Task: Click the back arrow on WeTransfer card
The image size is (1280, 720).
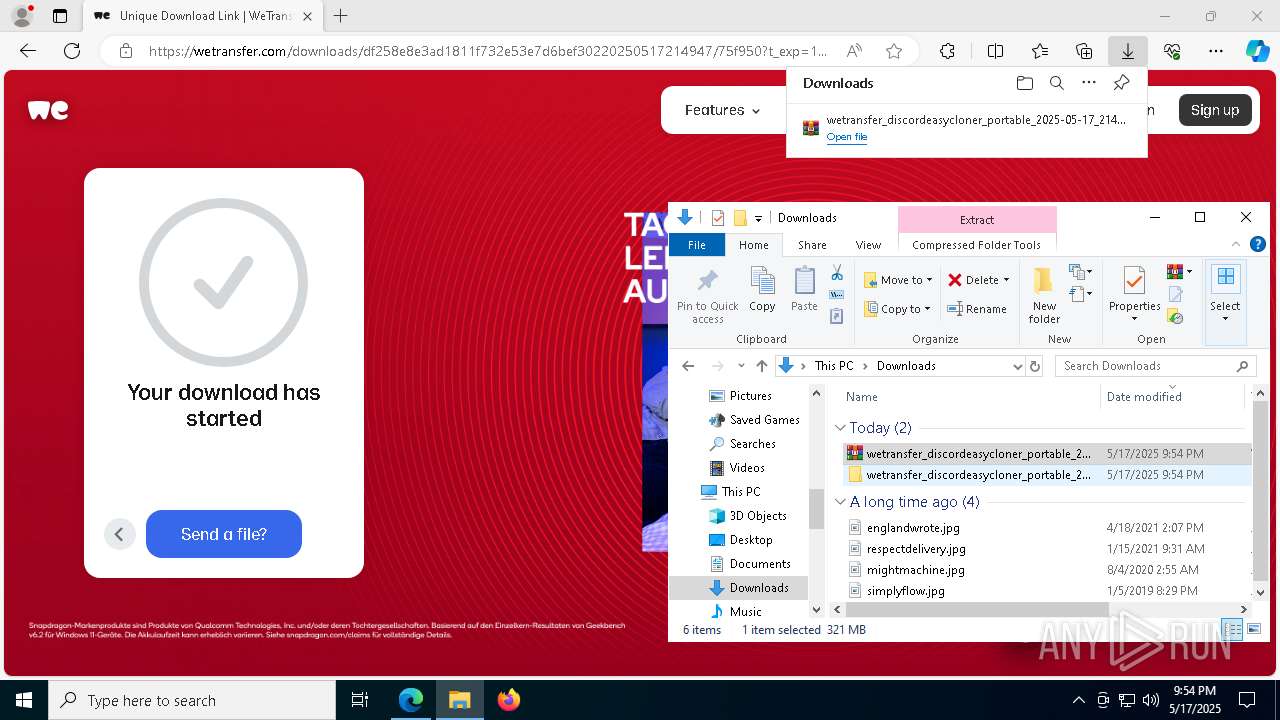Action: (119, 534)
